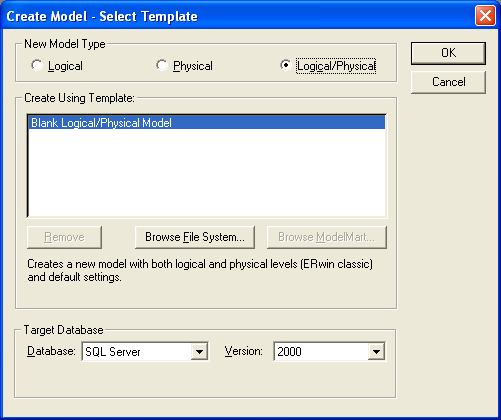Click the empty area in the template list

click(207, 173)
